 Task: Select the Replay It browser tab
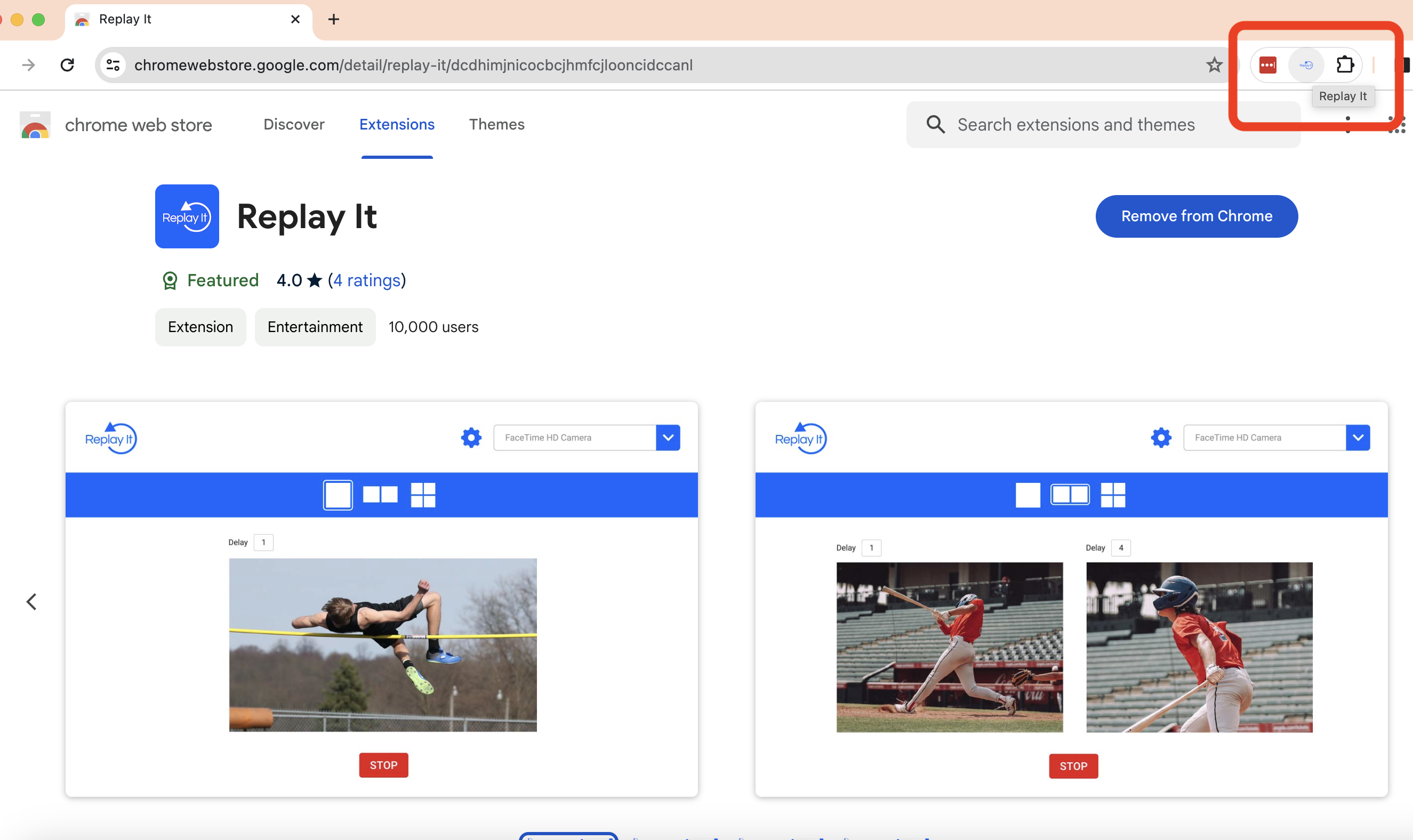coord(188,20)
